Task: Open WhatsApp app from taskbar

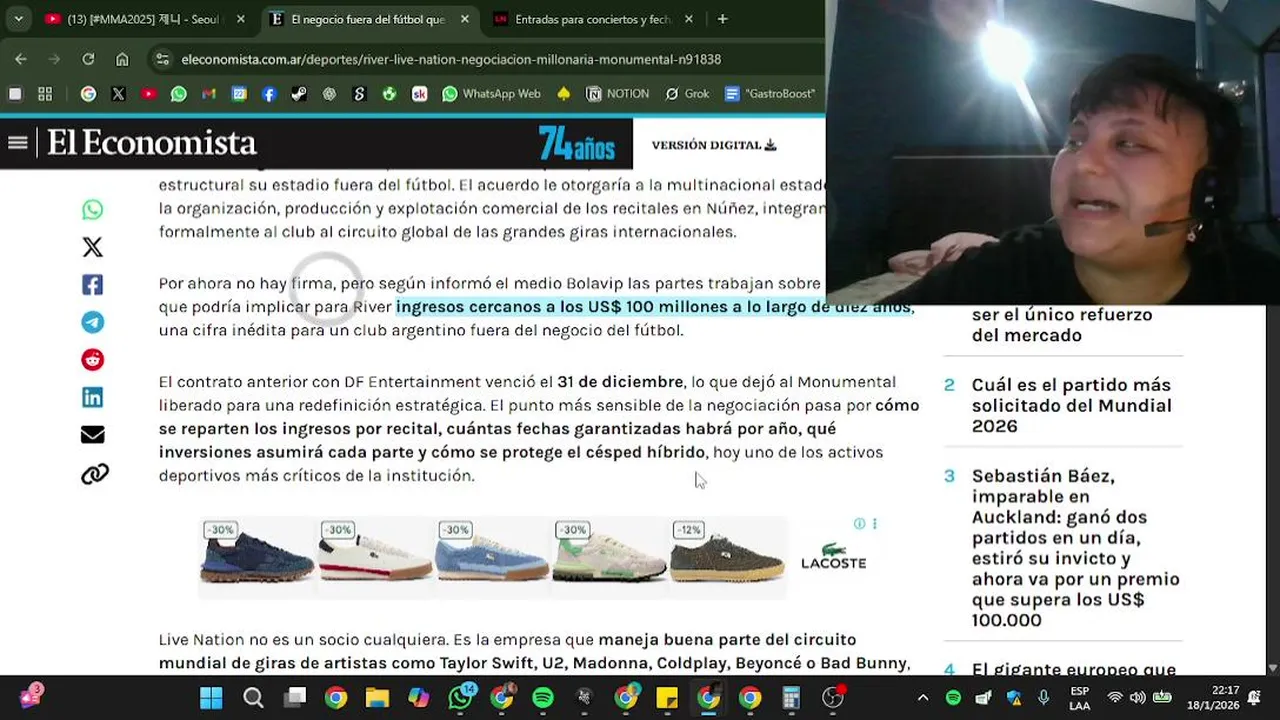Action: tap(461, 697)
